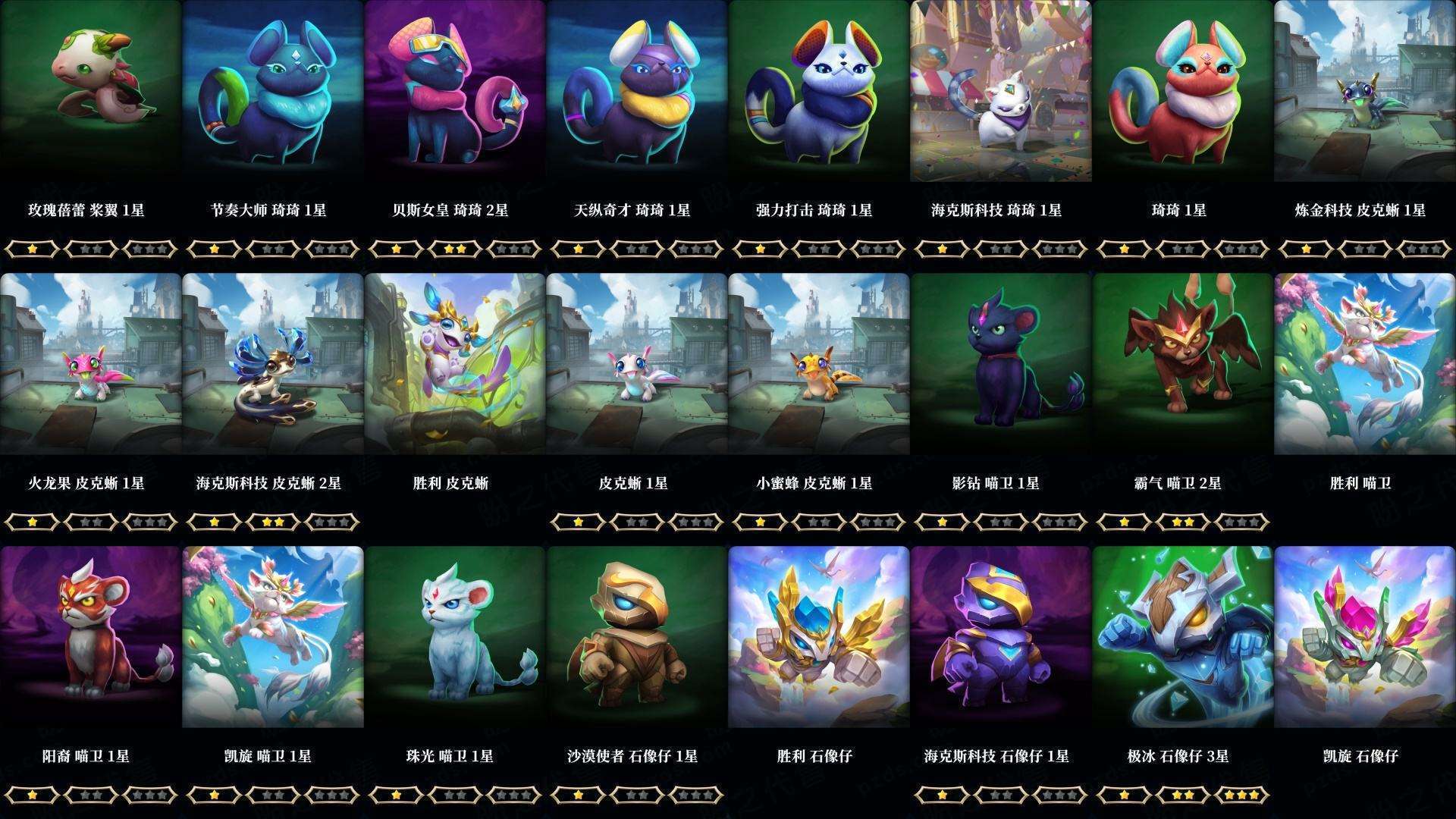1456x819 pixels.
Task: Choose two-star badge under 海克斯科技 皮克蜥
Action: coord(273,522)
